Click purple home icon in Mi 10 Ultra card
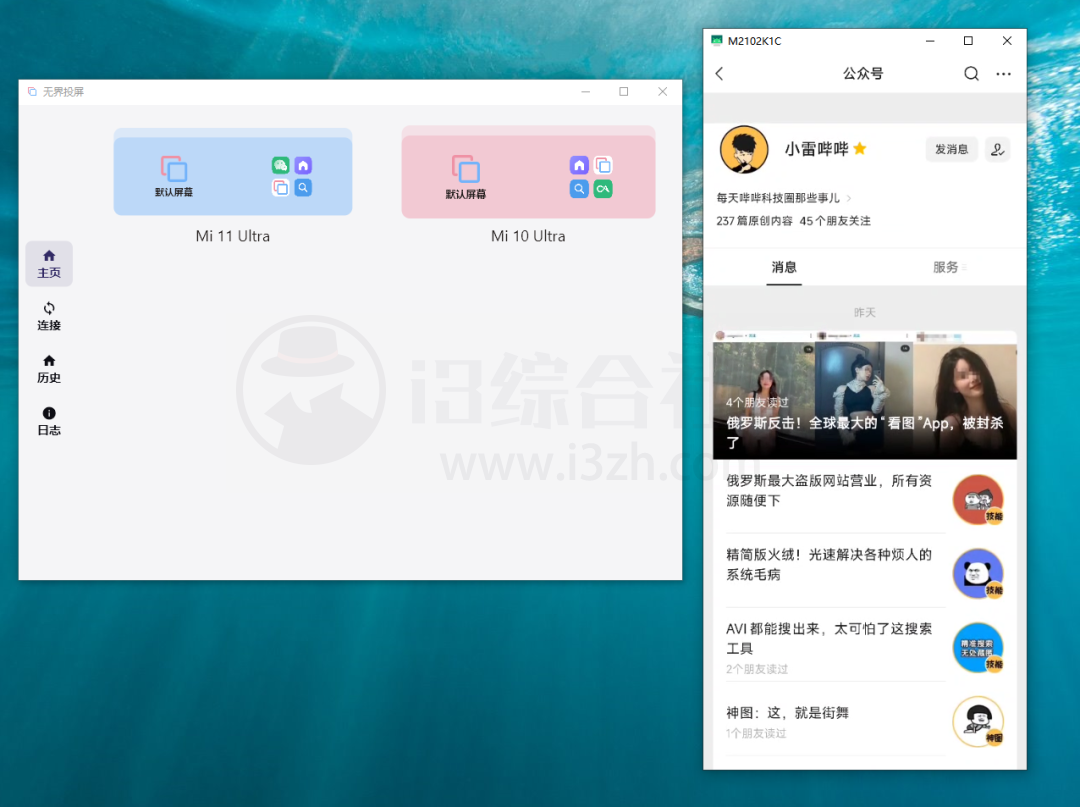Screen dimensions: 1080x807 579,165
